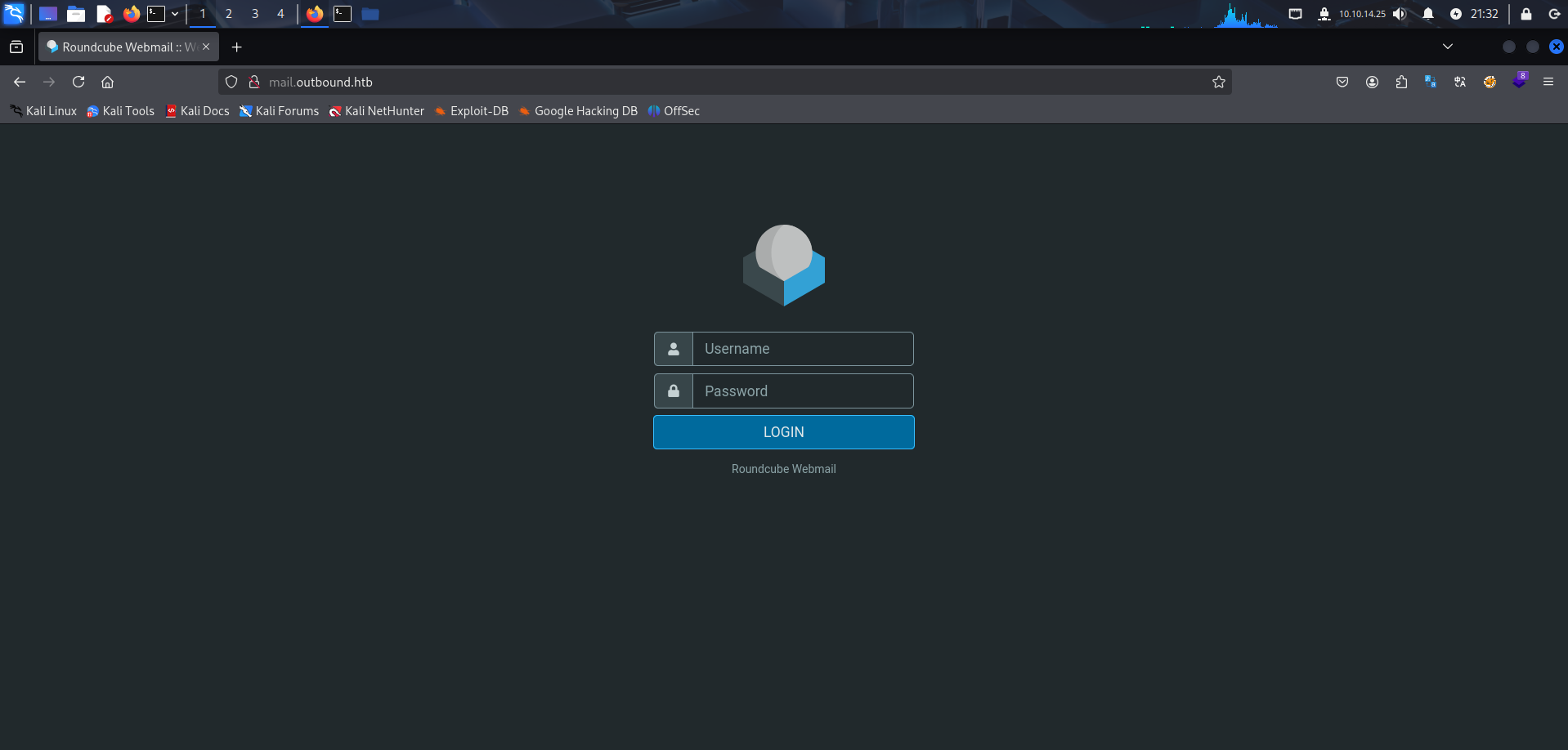The height and width of the screenshot is (750, 1568).
Task: Click the translate extension icon
Action: [1460, 82]
